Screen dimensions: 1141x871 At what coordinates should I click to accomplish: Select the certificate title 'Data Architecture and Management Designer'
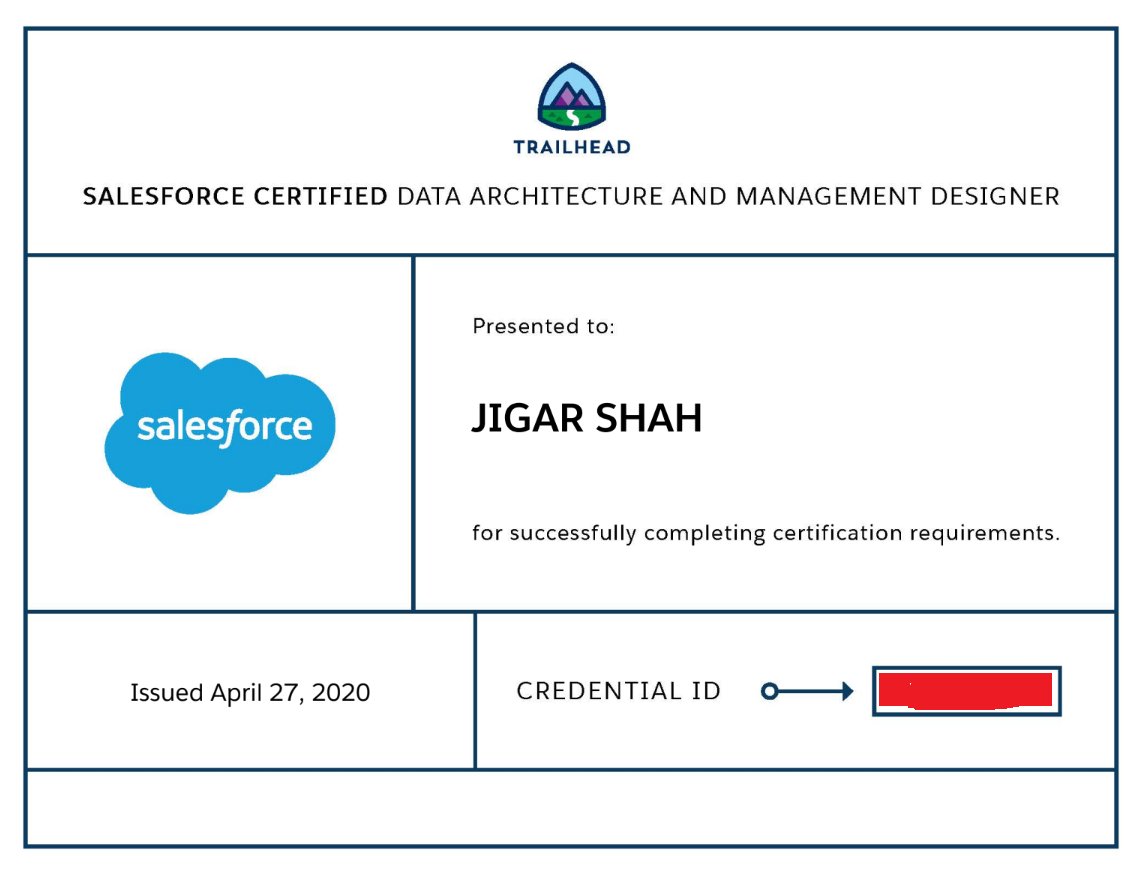tap(728, 196)
